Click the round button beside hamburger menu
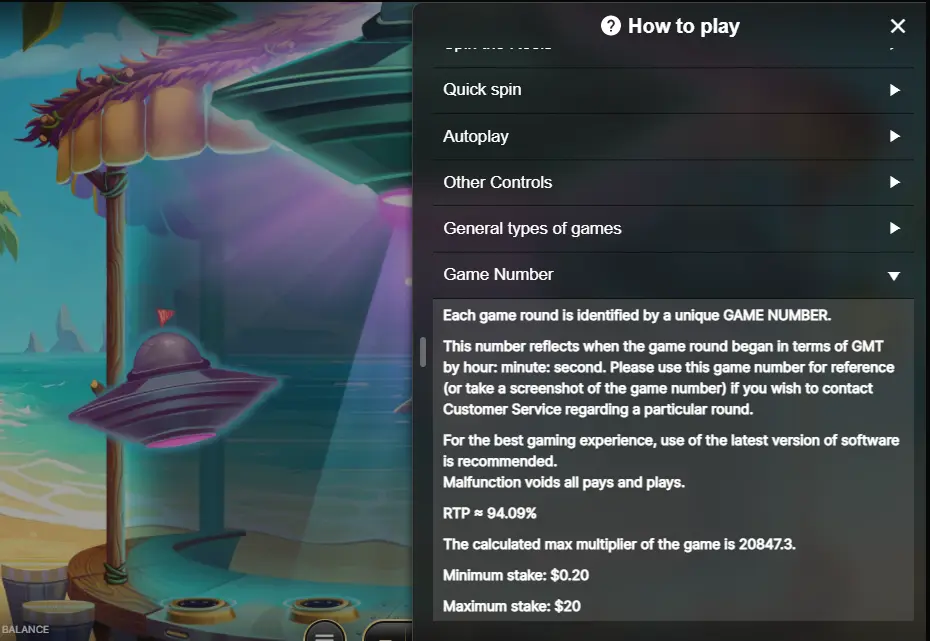Viewport: 930px width, 641px height. pos(388,632)
